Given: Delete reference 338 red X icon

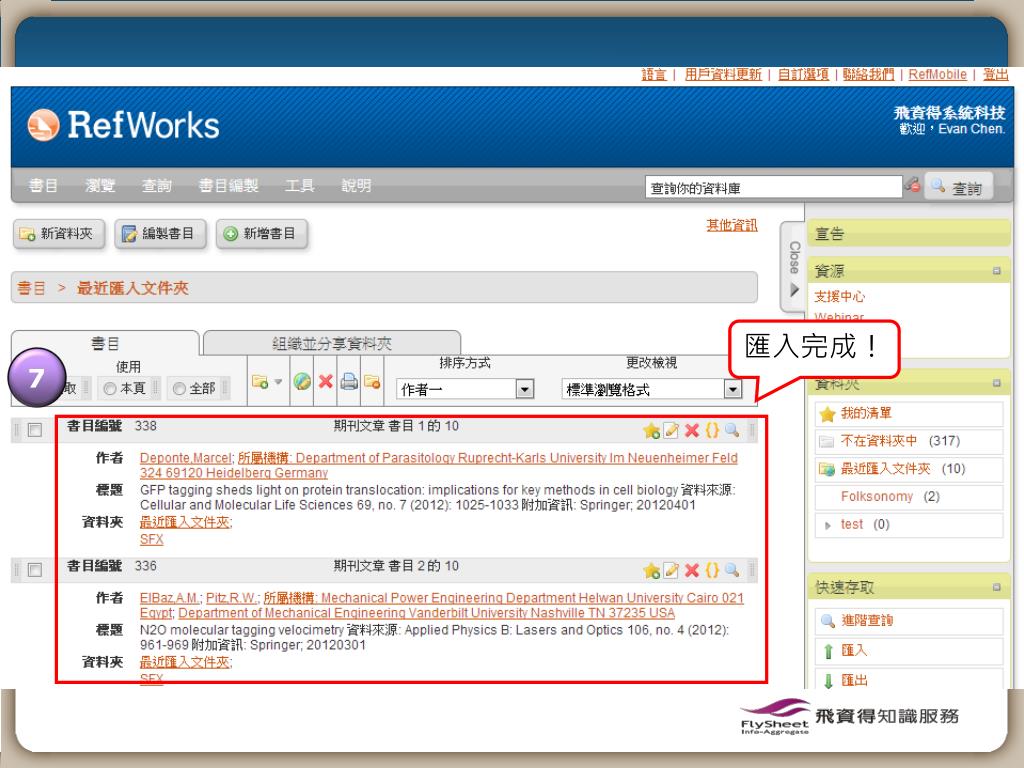Looking at the screenshot, I should (x=692, y=430).
